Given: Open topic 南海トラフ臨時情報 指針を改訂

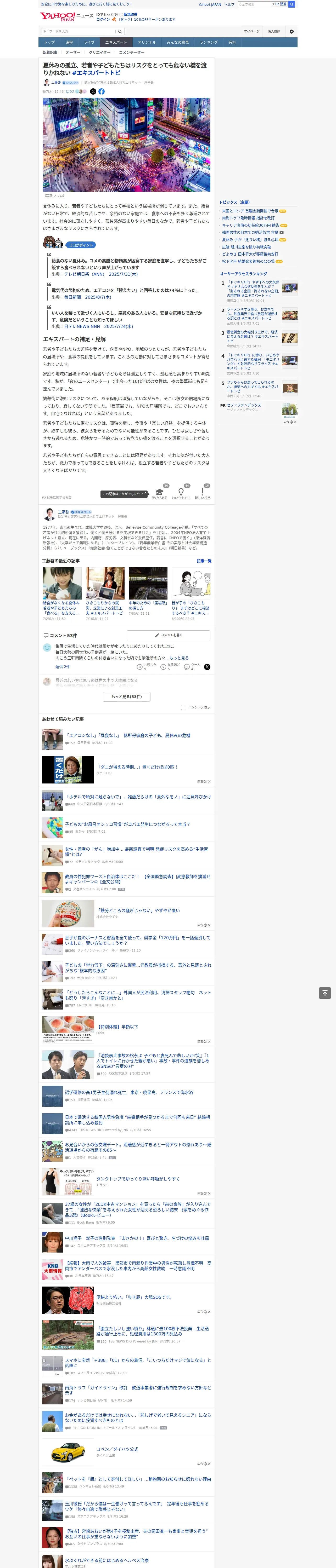Looking at the screenshot, I should pyautogui.click(x=248, y=218).
